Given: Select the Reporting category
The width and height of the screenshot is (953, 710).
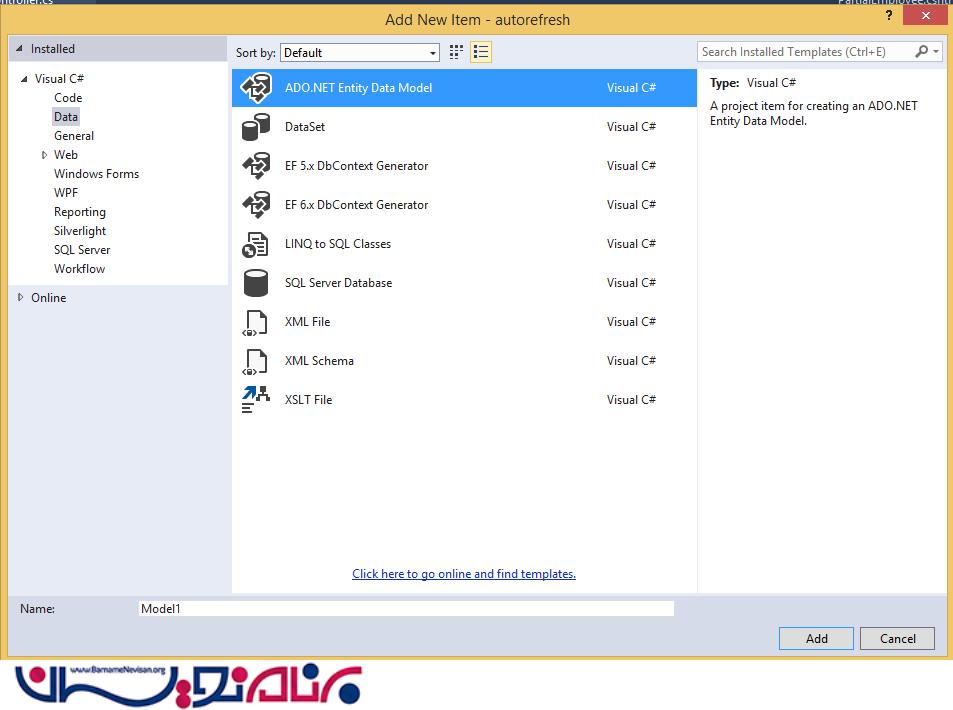Looking at the screenshot, I should coord(80,212).
